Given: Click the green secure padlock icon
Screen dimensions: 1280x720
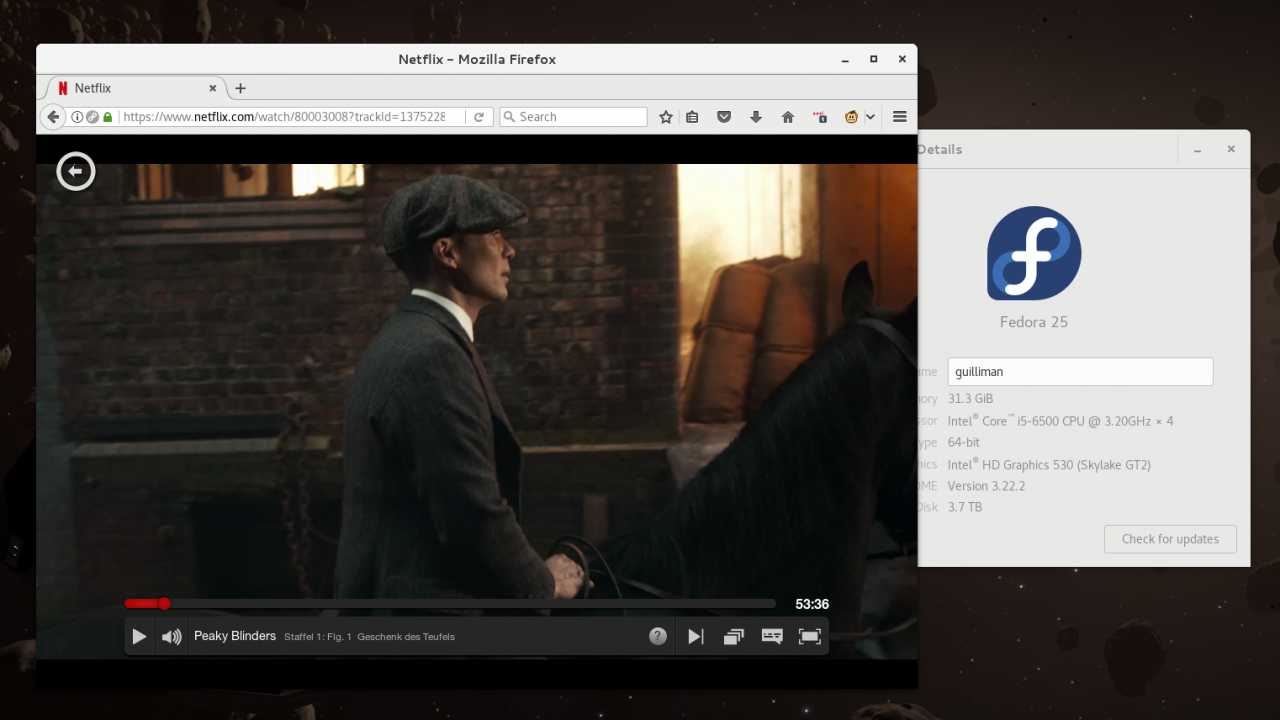Looking at the screenshot, I should 108,117.
